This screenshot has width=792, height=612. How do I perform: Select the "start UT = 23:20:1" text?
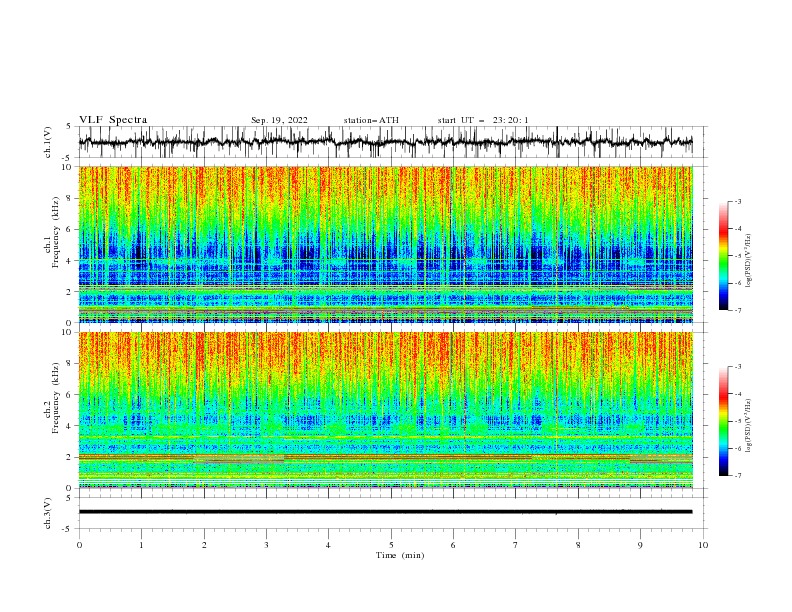pos(483,120)
